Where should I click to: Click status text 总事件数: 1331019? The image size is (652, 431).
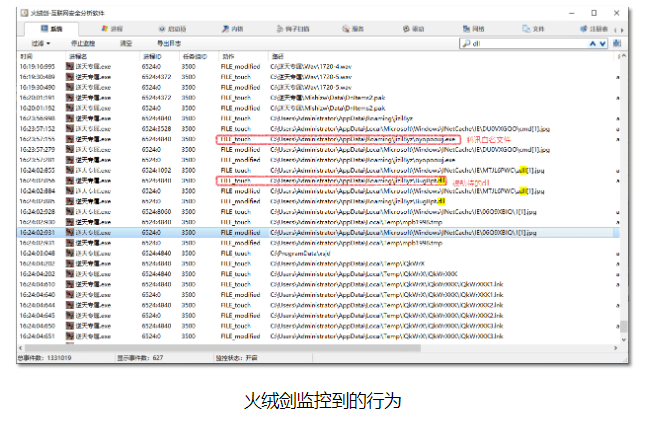point(44,357)
